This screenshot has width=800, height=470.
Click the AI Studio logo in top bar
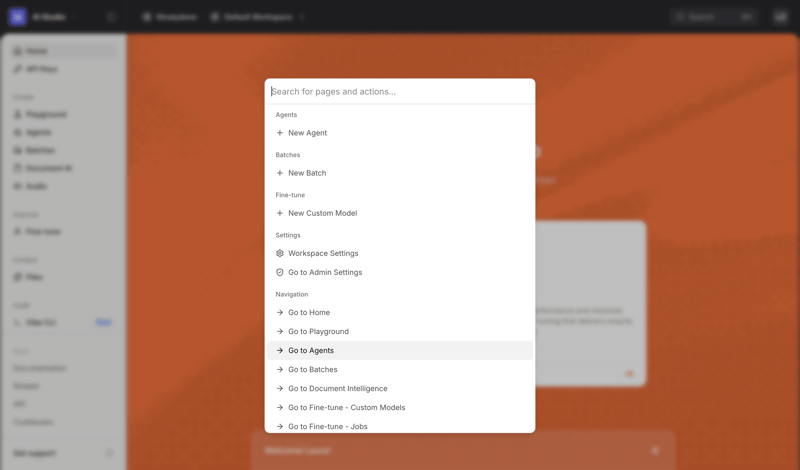coord(18,17)
